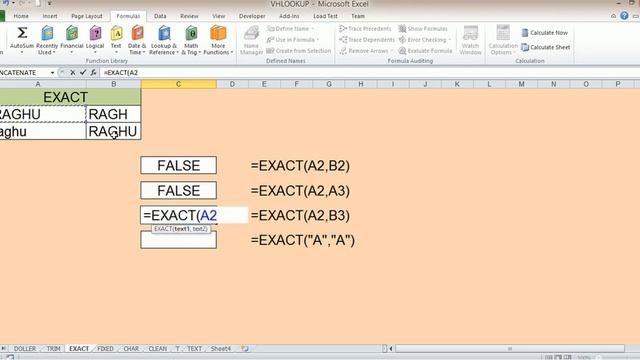Click the horizontal scrollbar left arrow
The width and height of the screenshot is (640, 360).
[391, 349]
